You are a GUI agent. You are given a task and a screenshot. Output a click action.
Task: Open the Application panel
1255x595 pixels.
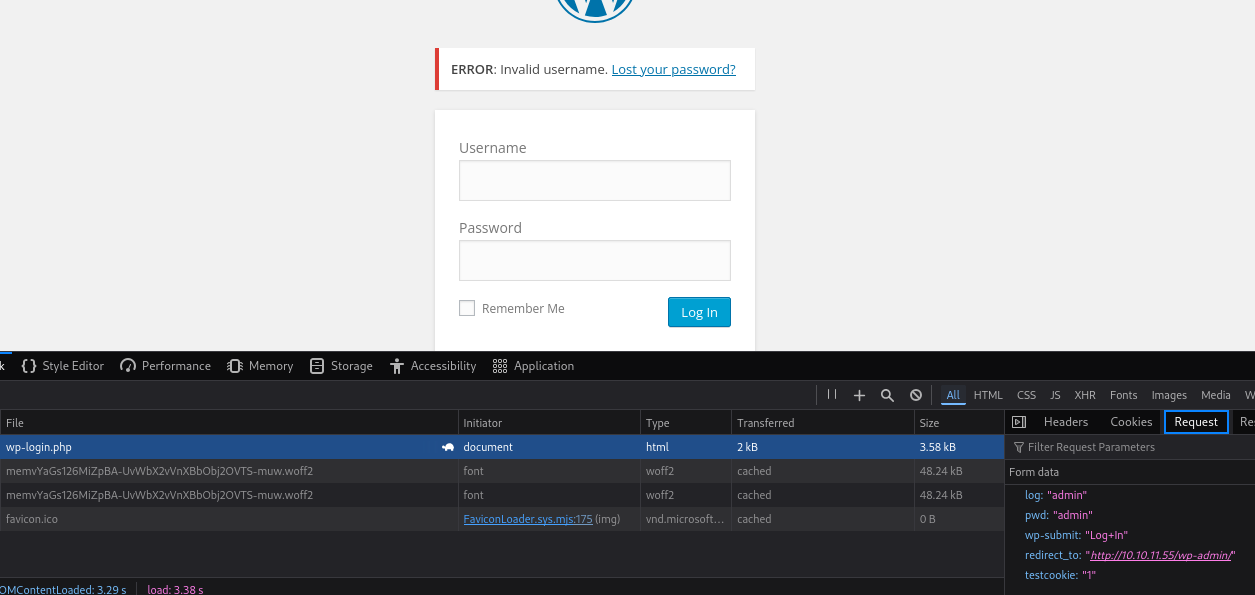[534, 366]
